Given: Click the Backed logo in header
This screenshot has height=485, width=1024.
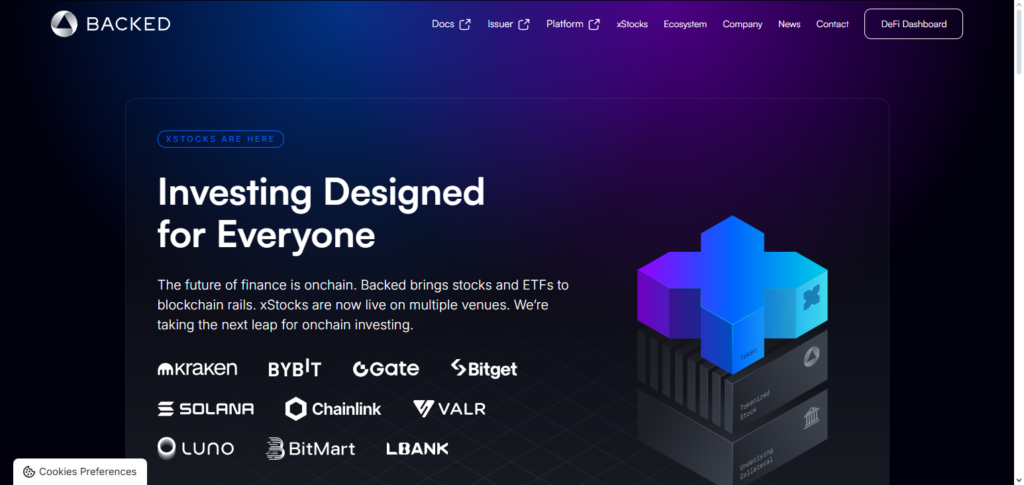Looking at the screenshot, I should [x=111, y=24].
